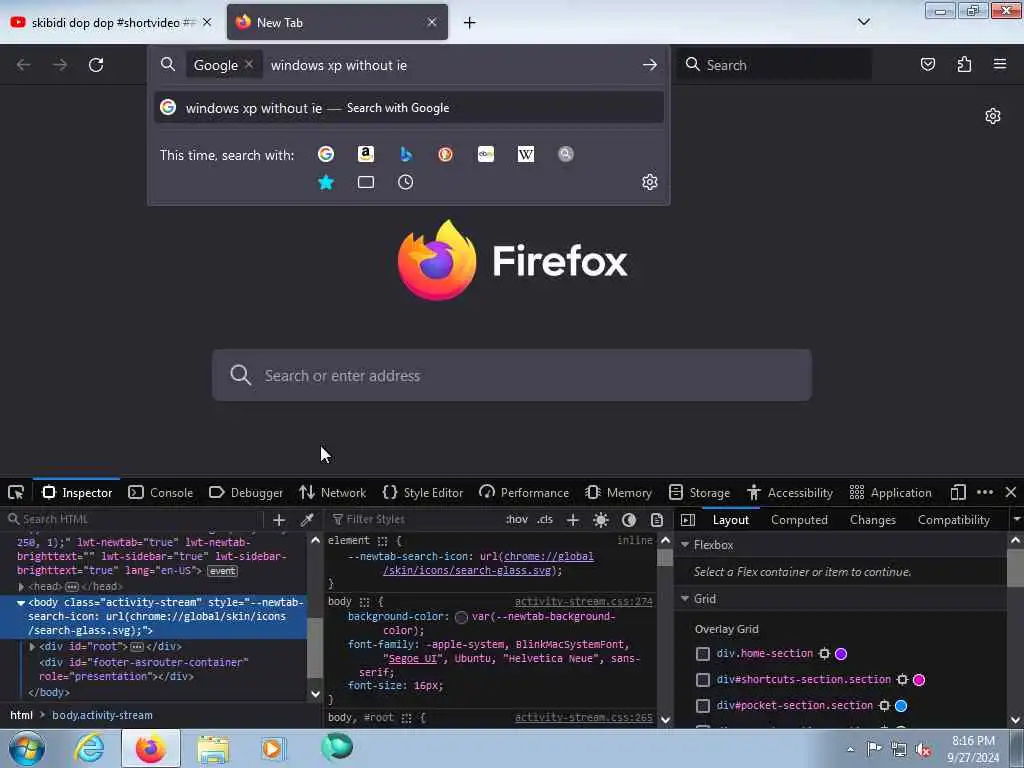Search this time with Wikipedia

(x=526, y=154)
